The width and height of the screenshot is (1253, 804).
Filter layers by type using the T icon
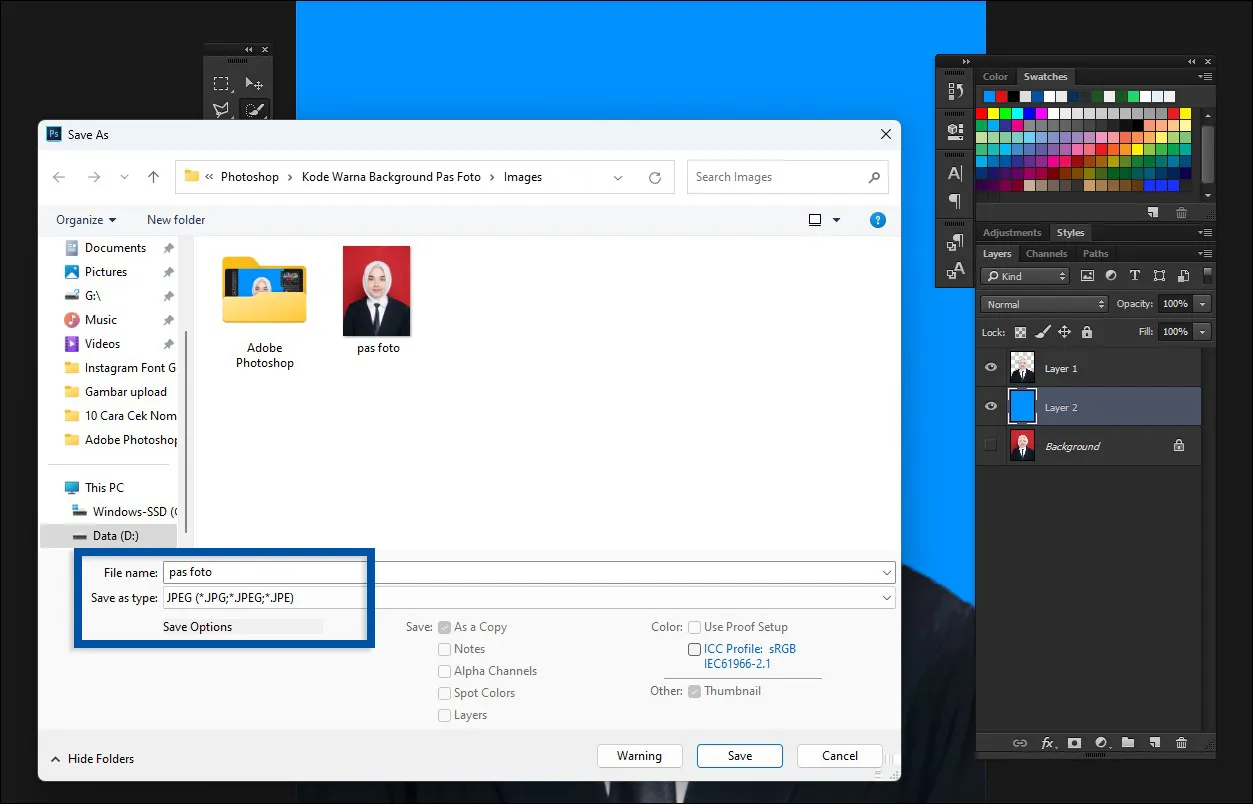(1134, 276)
